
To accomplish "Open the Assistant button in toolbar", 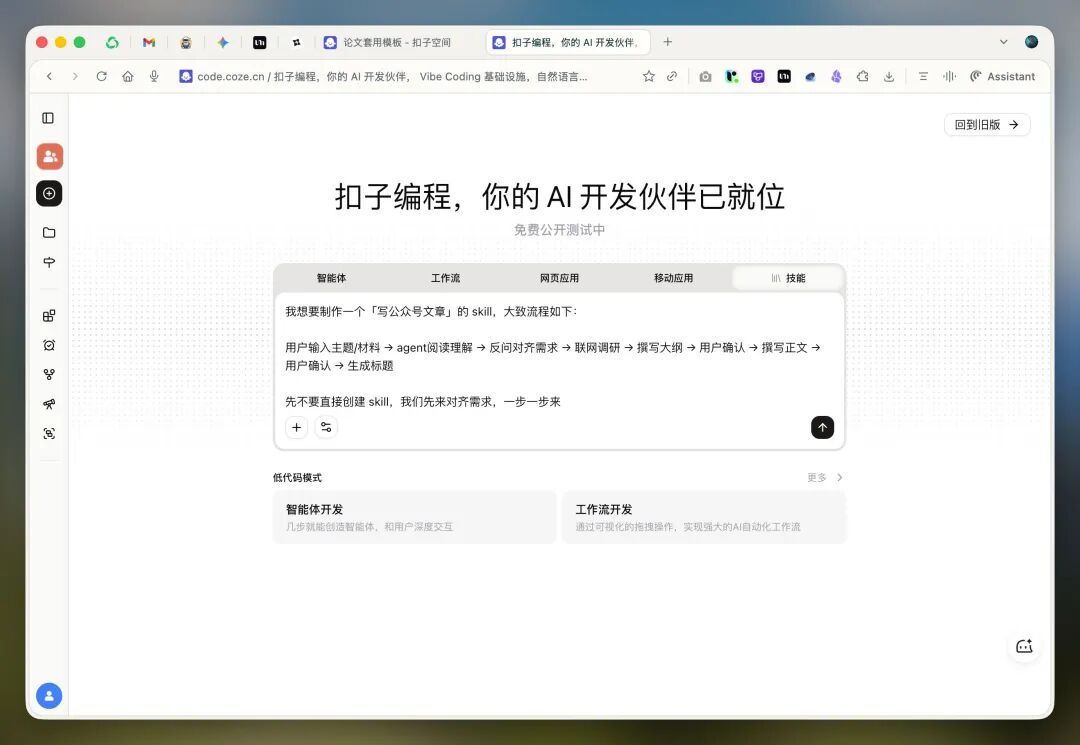I will point(1002,76).
